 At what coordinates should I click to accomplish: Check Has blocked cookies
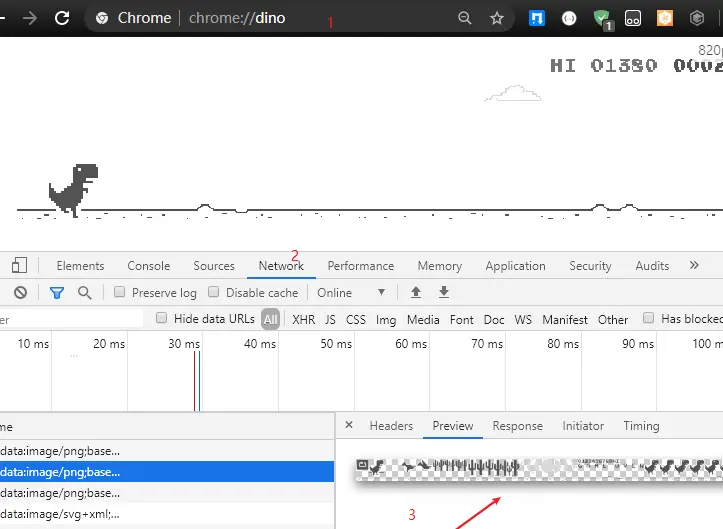pos(648,318)
